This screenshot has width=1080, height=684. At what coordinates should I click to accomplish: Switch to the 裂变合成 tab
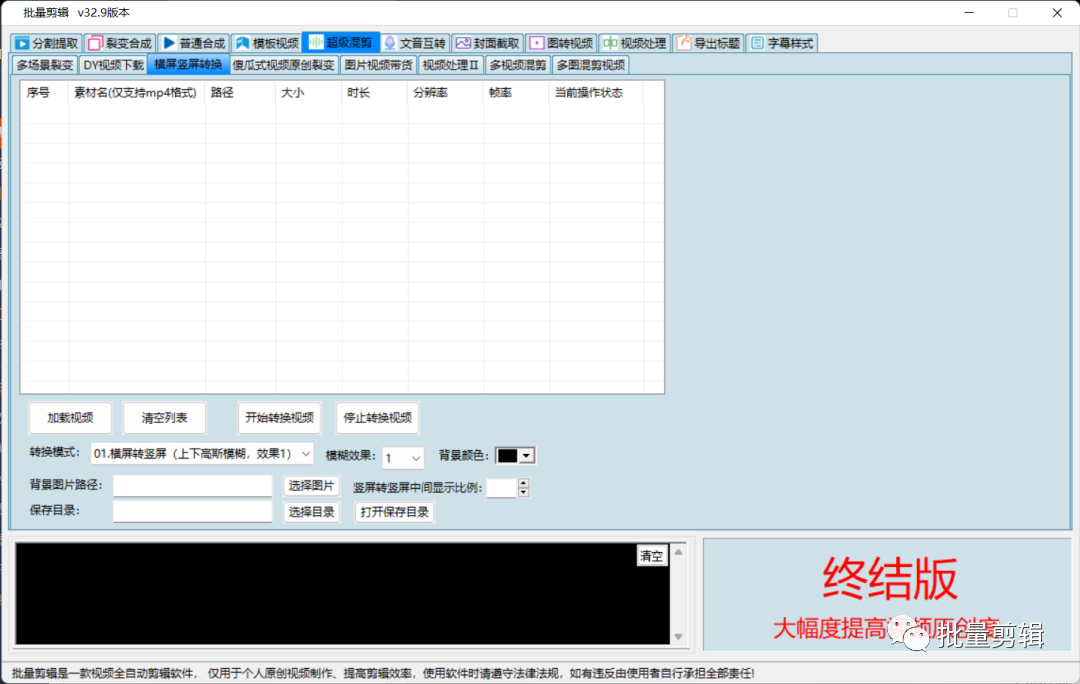(x=120, y=43)
